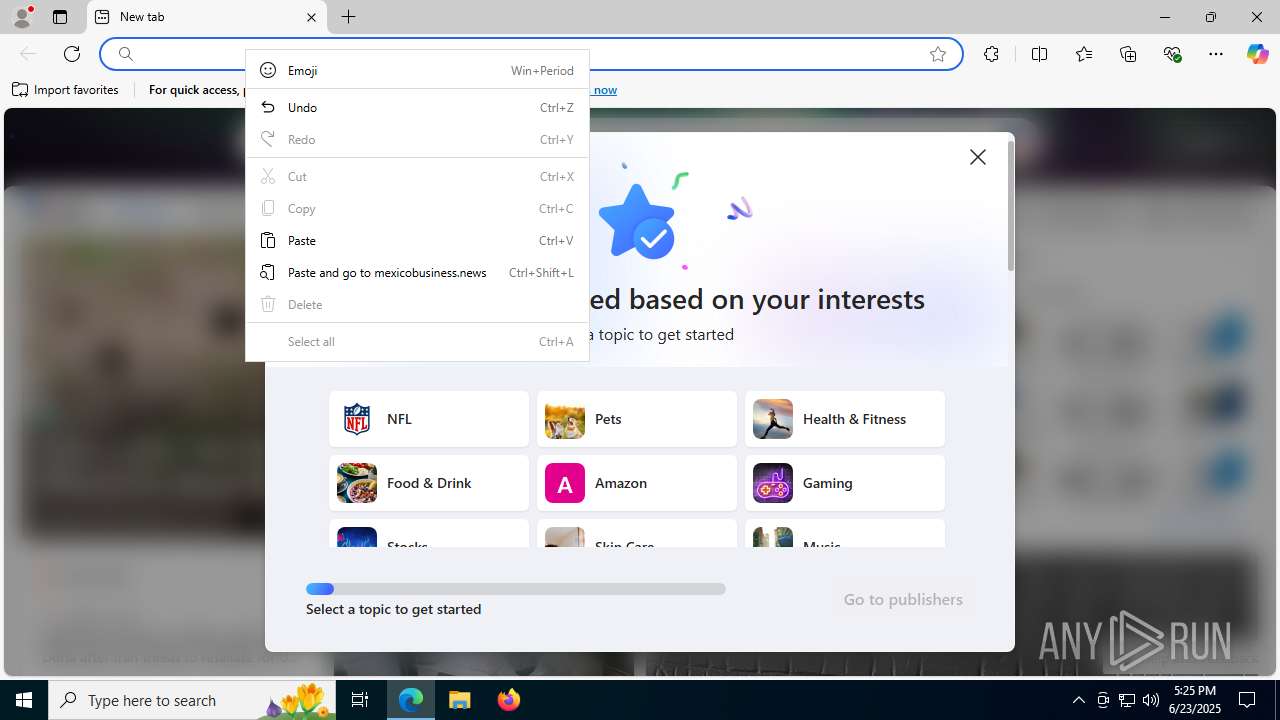Click the taskbar clock 5:25 PM
The image size is (1280, 720).
click(1195, 700)
